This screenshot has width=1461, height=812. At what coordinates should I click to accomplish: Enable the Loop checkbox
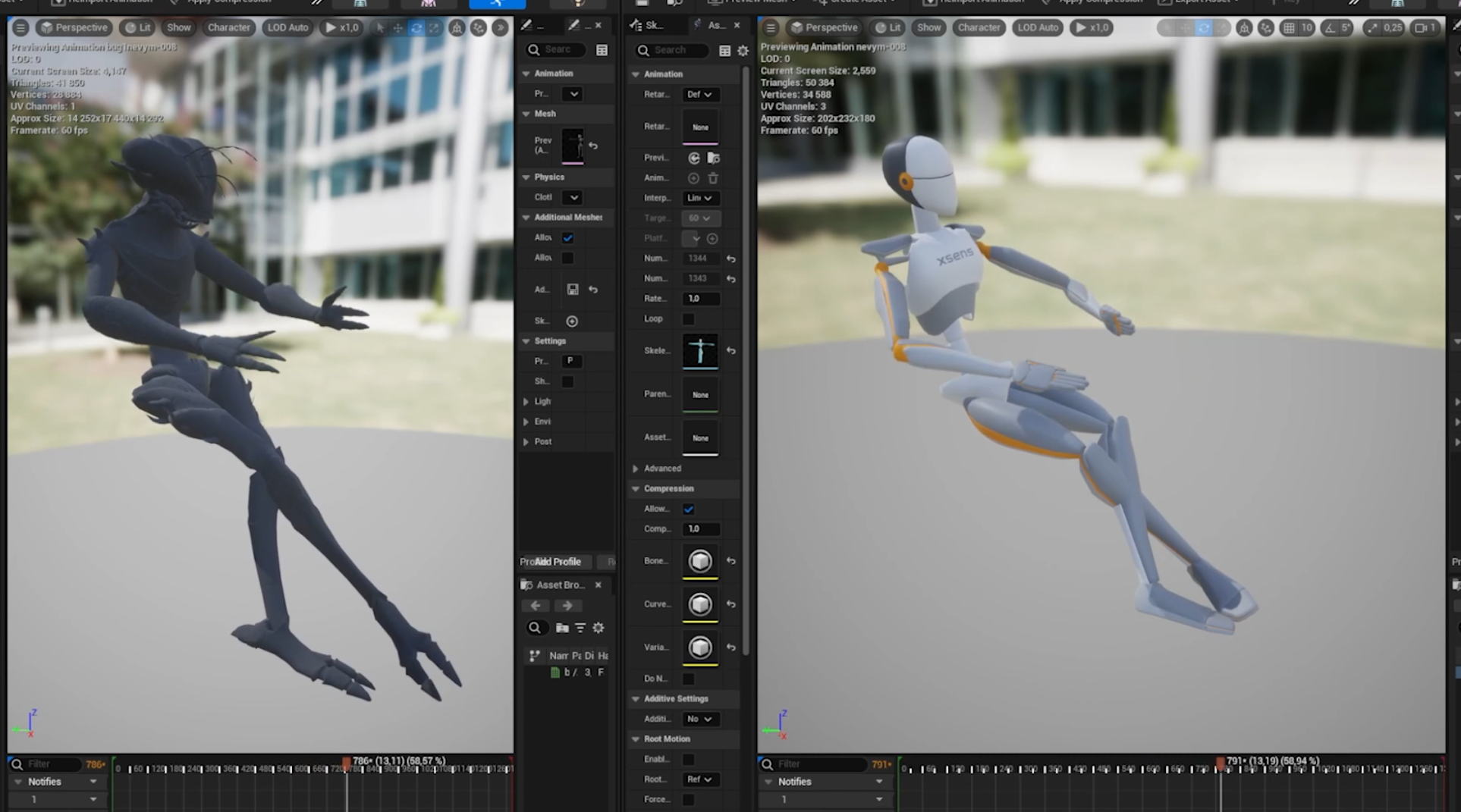pos(688,319)
